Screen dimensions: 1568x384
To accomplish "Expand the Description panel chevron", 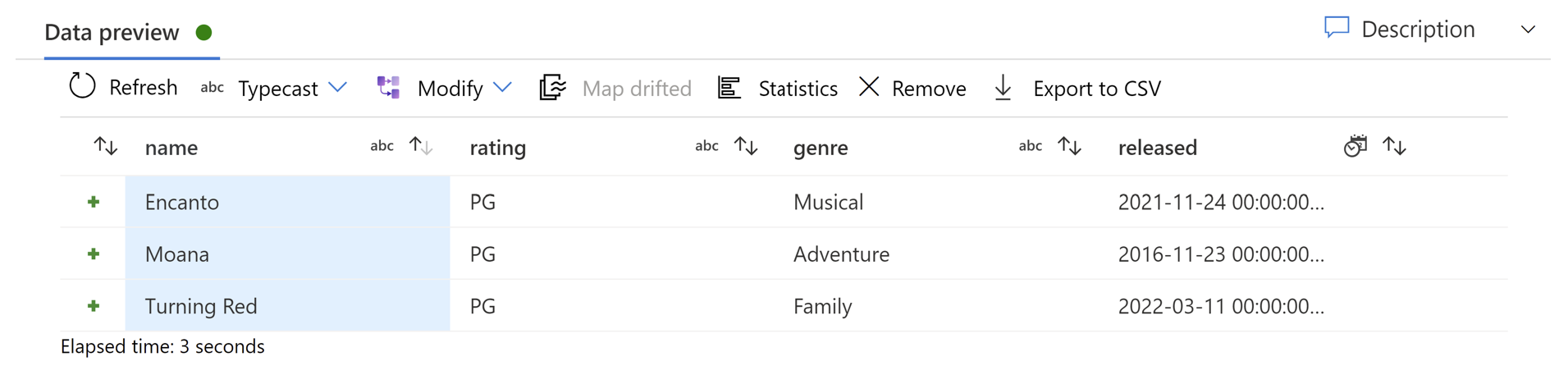I will pos(1528,30).
